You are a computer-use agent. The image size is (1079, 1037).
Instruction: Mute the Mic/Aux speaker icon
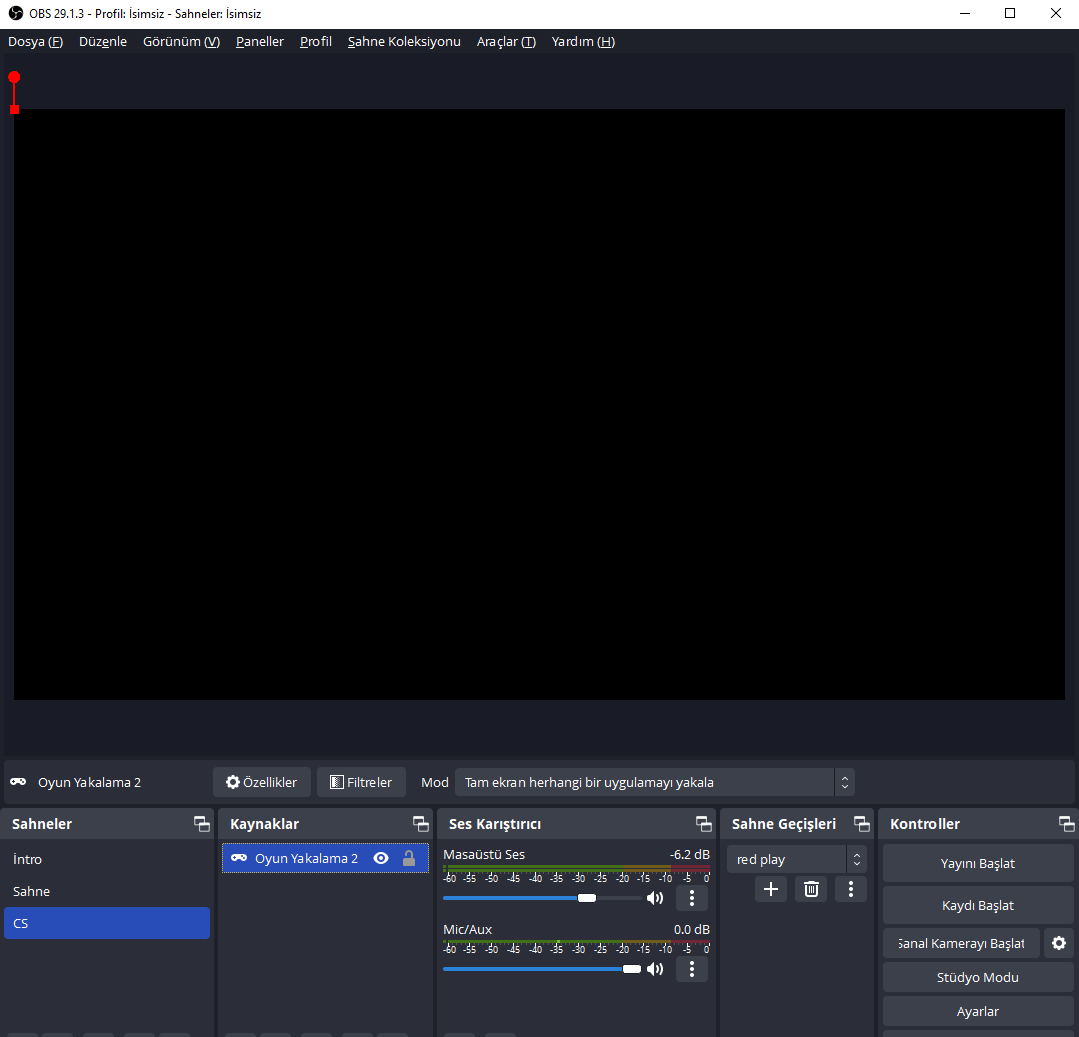[655, 969]
